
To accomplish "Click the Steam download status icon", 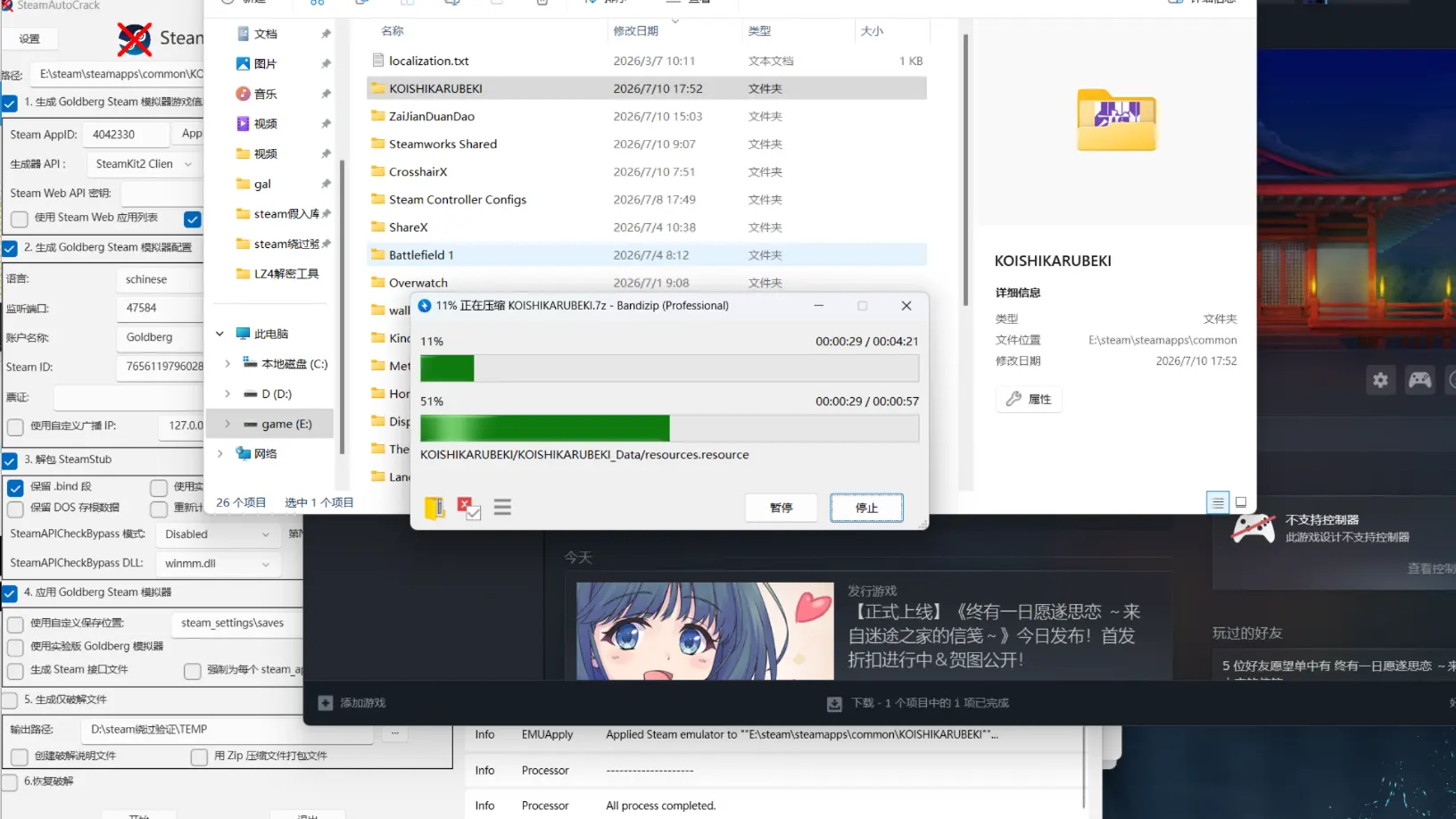I will (x=834, y=703).
